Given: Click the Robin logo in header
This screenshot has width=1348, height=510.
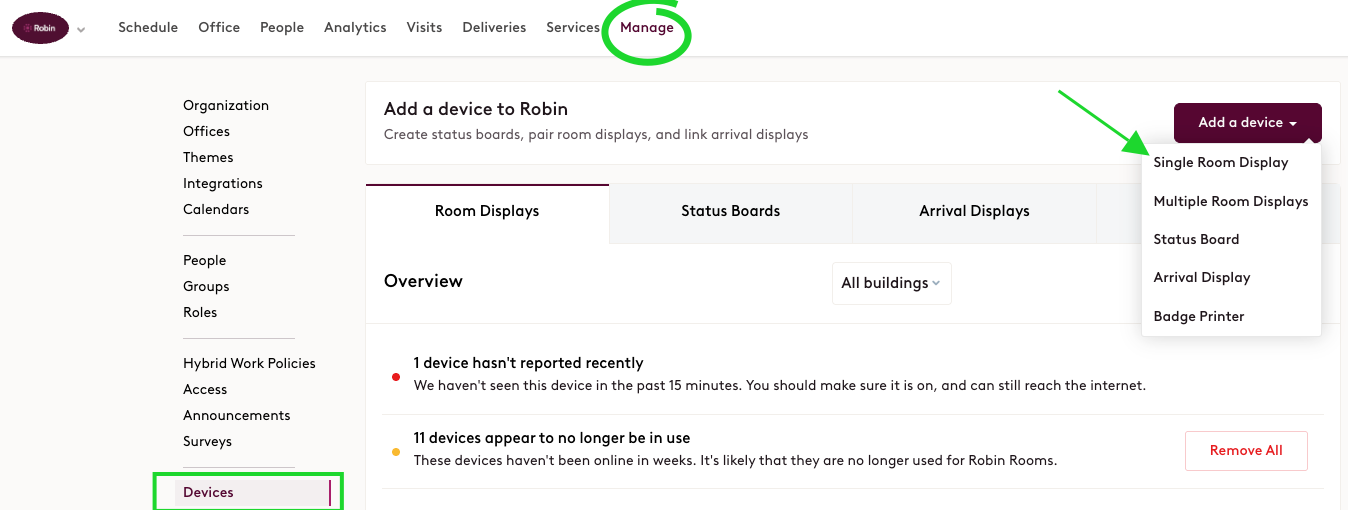Looking at the screenshot, I should click(40, 28).
